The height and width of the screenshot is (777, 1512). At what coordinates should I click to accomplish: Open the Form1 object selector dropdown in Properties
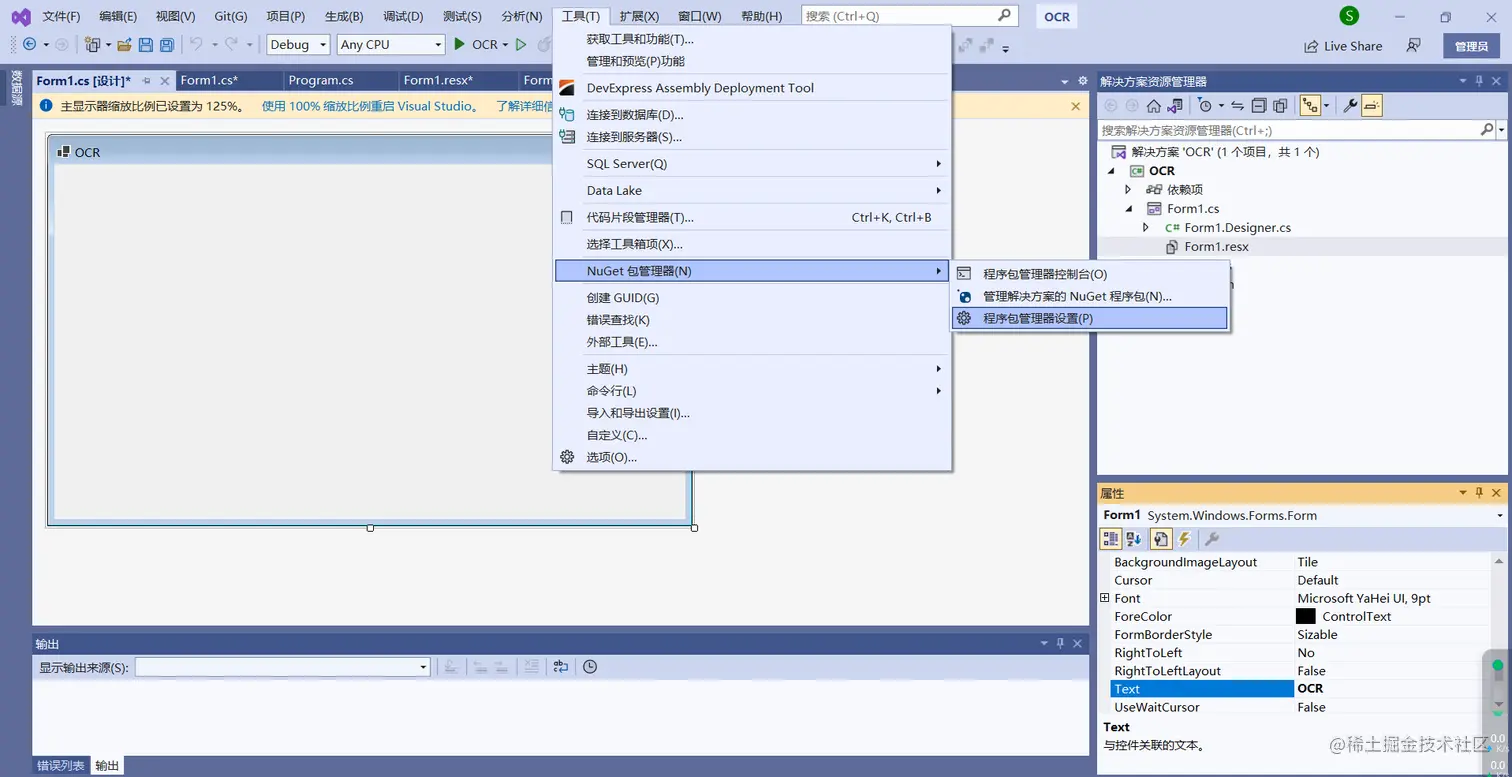click(1500, 516)
